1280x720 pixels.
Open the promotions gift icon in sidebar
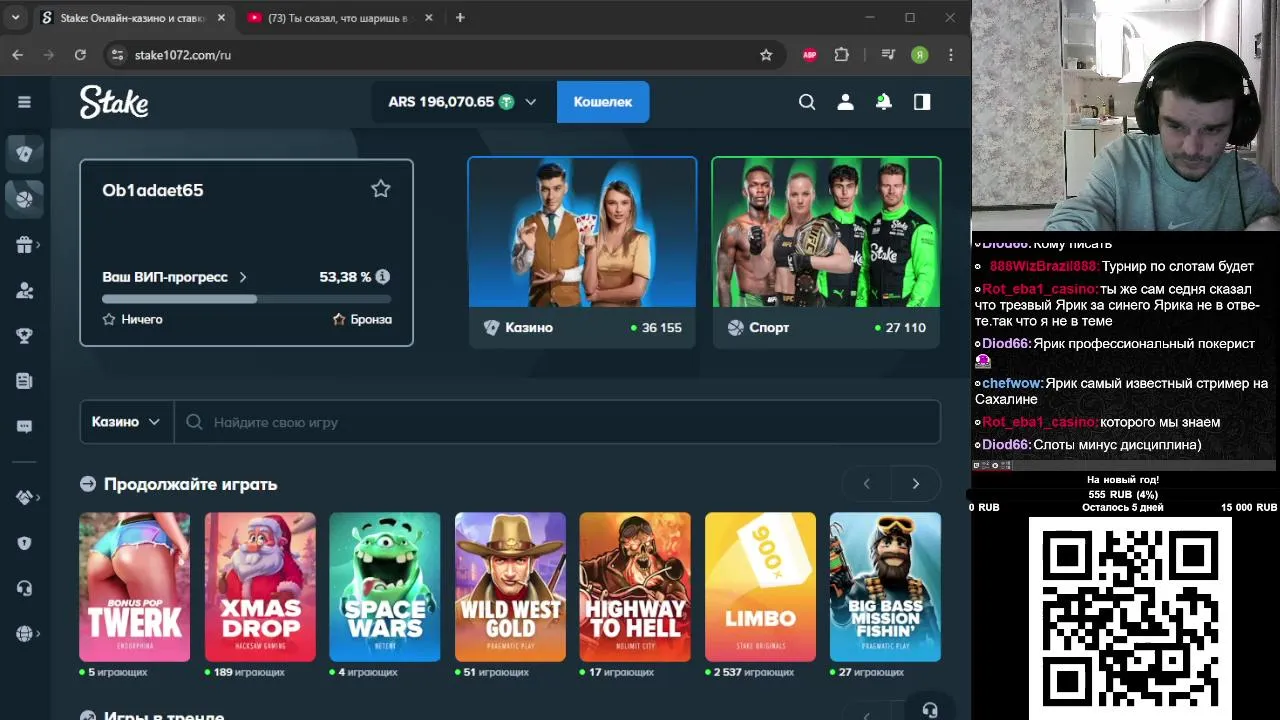point(24,245)
